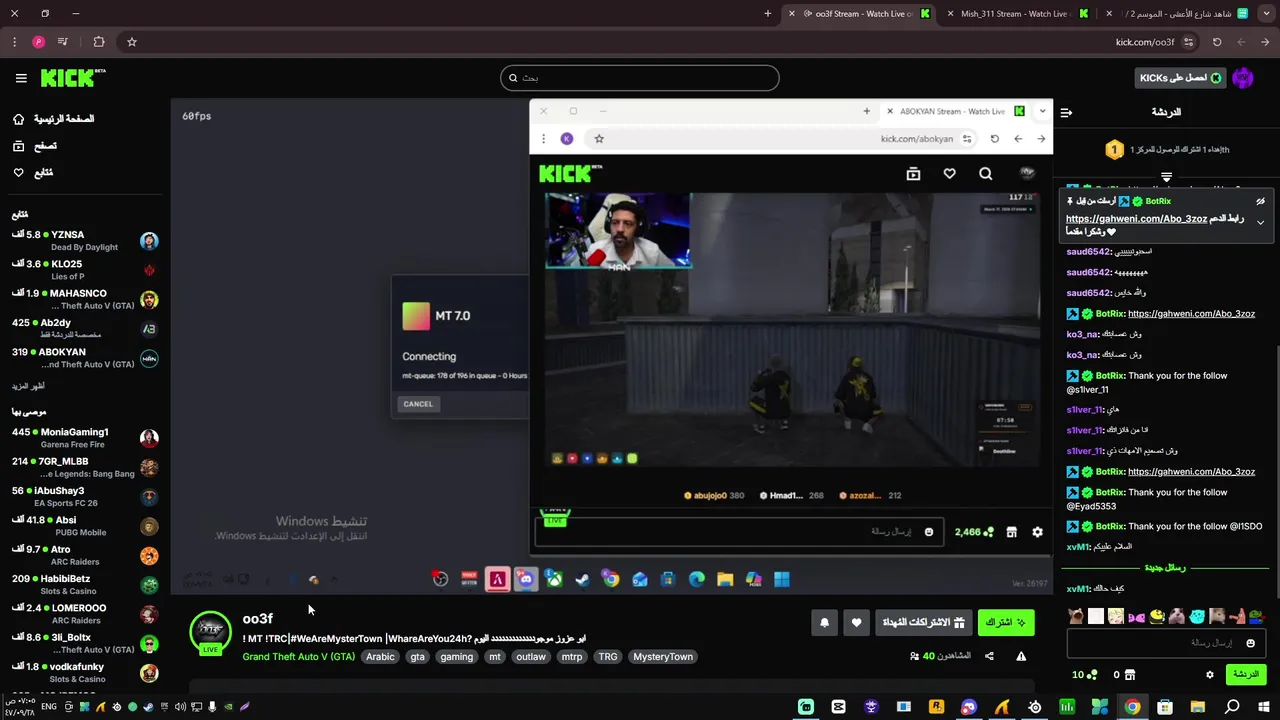Open browser extensions puzzle icon

[98, 42]
